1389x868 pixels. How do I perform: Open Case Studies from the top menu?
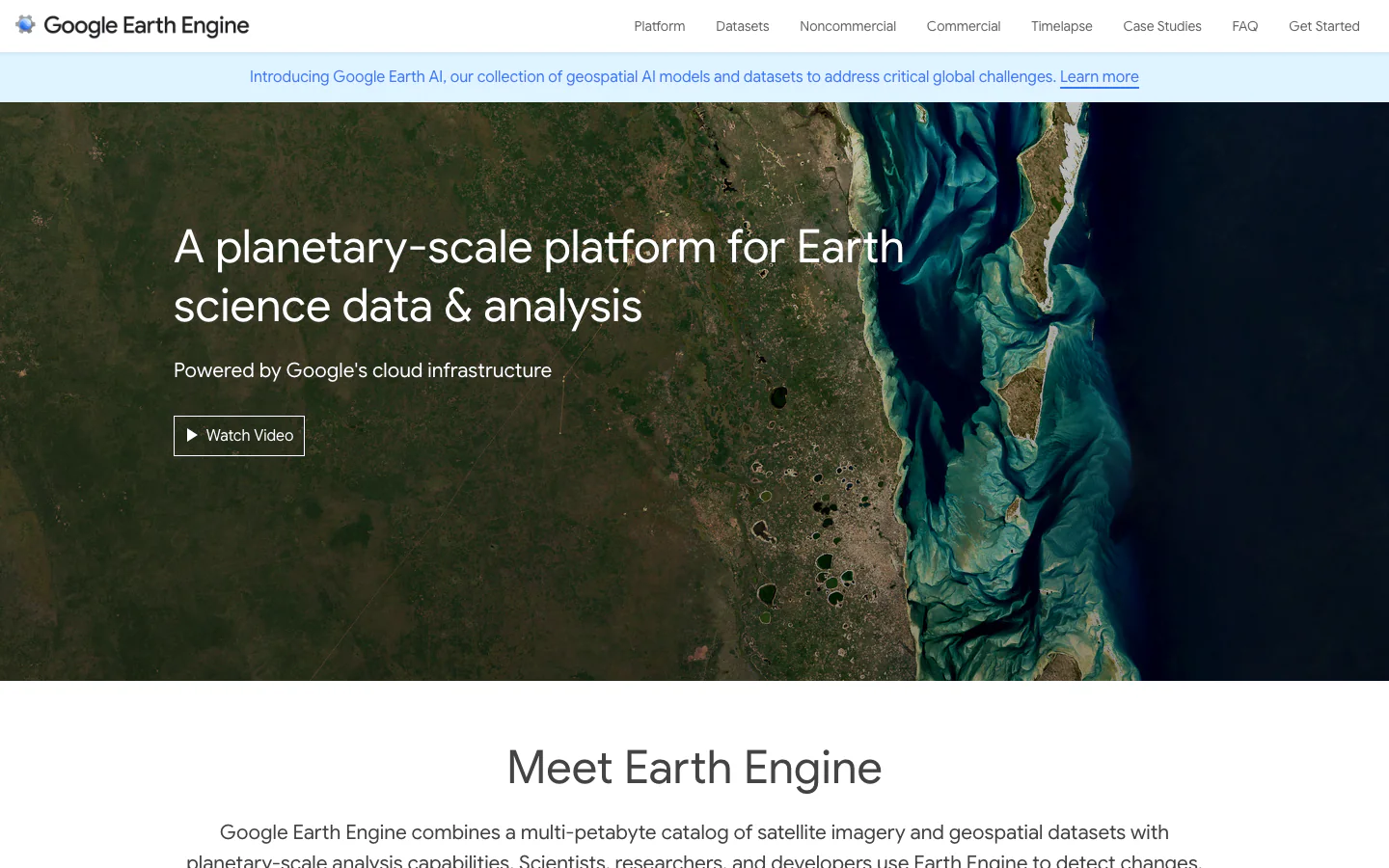(x=1162, y=26)
